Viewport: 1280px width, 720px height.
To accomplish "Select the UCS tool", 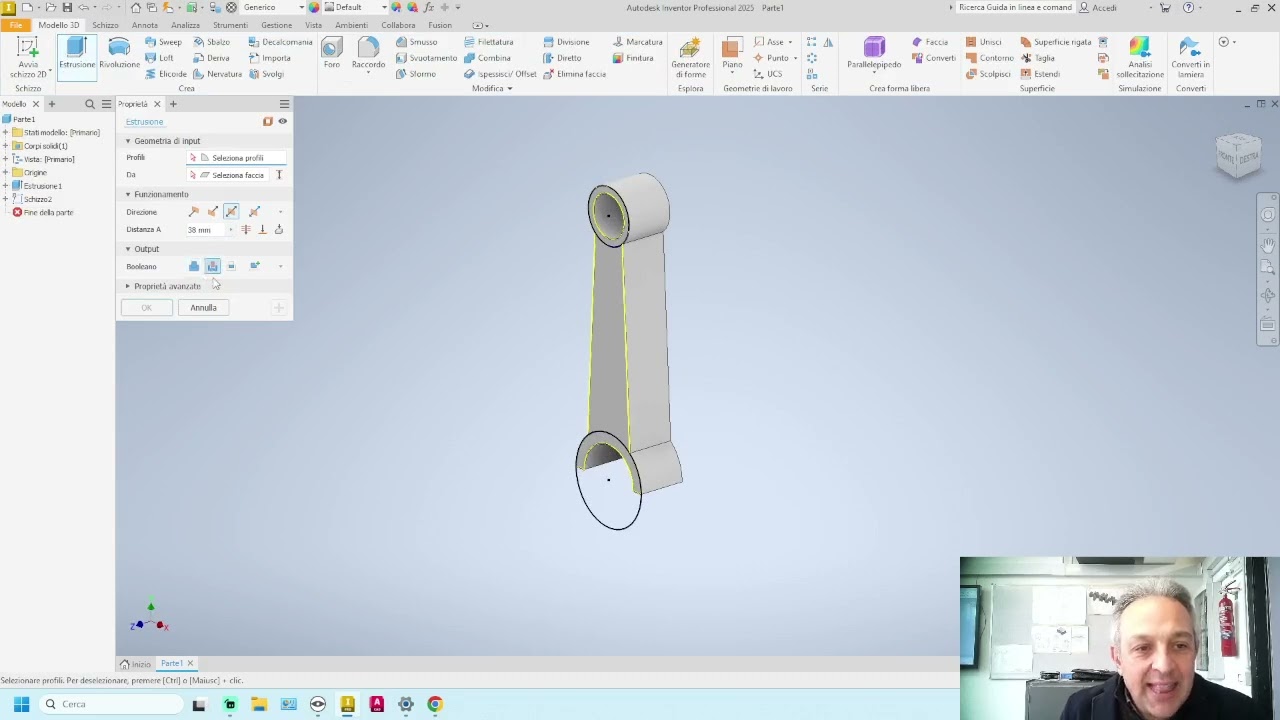I will [x=768, y=74].
